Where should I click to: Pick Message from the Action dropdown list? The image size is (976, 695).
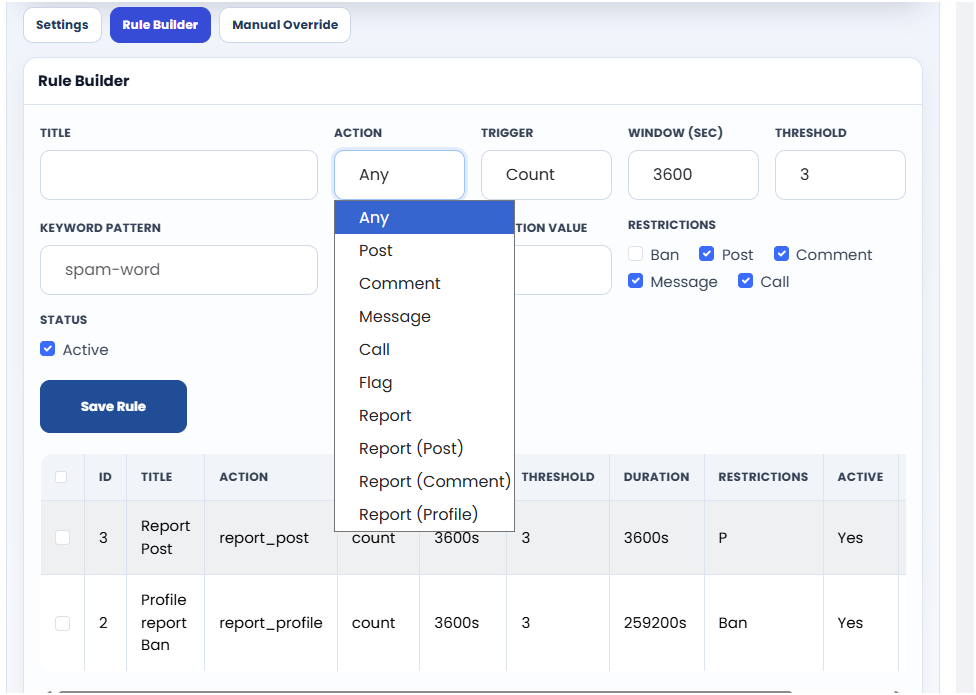click(395, 316)
